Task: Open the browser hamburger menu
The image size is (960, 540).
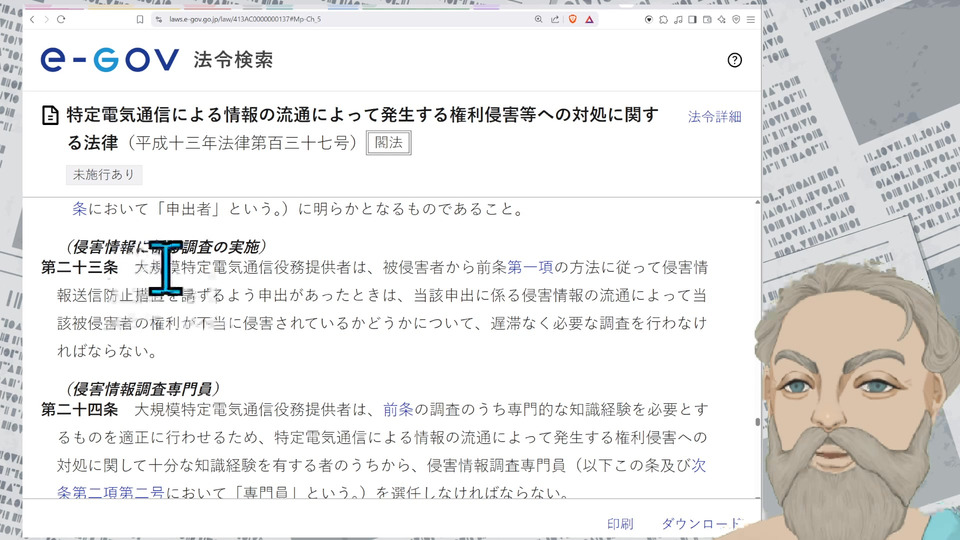Action: click(x=751, y=20)
